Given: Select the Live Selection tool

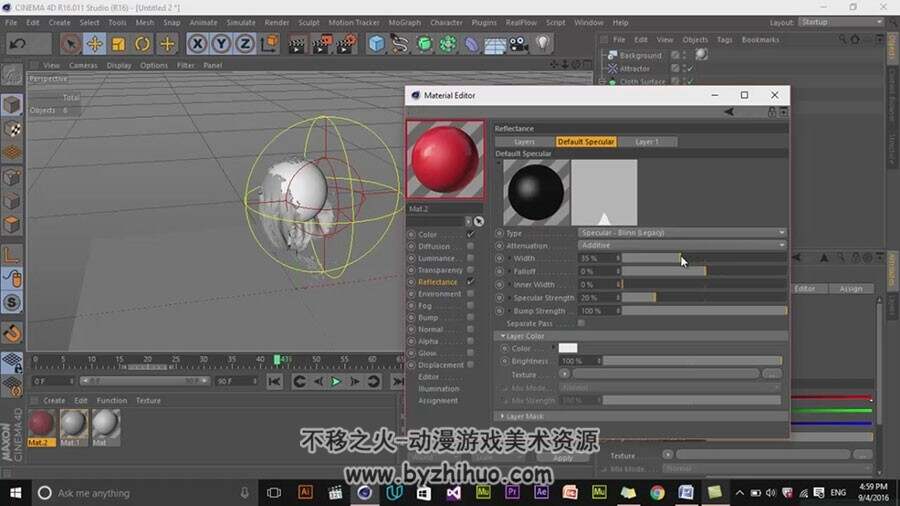Looking at the screenshot, I should (71, 44).
